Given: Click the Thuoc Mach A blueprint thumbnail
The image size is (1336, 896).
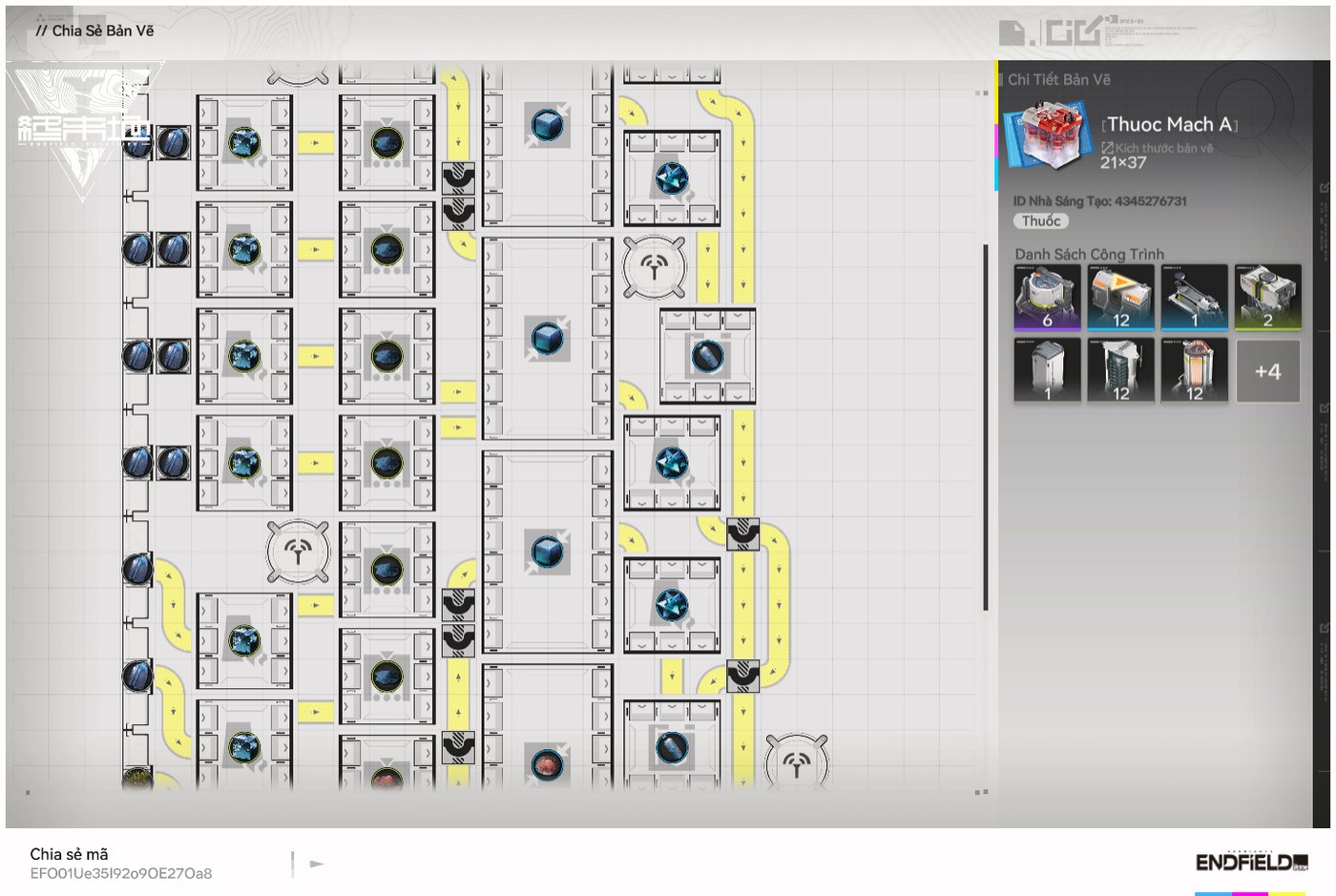Looking at the screenshot, I should tap(1048, 134).
